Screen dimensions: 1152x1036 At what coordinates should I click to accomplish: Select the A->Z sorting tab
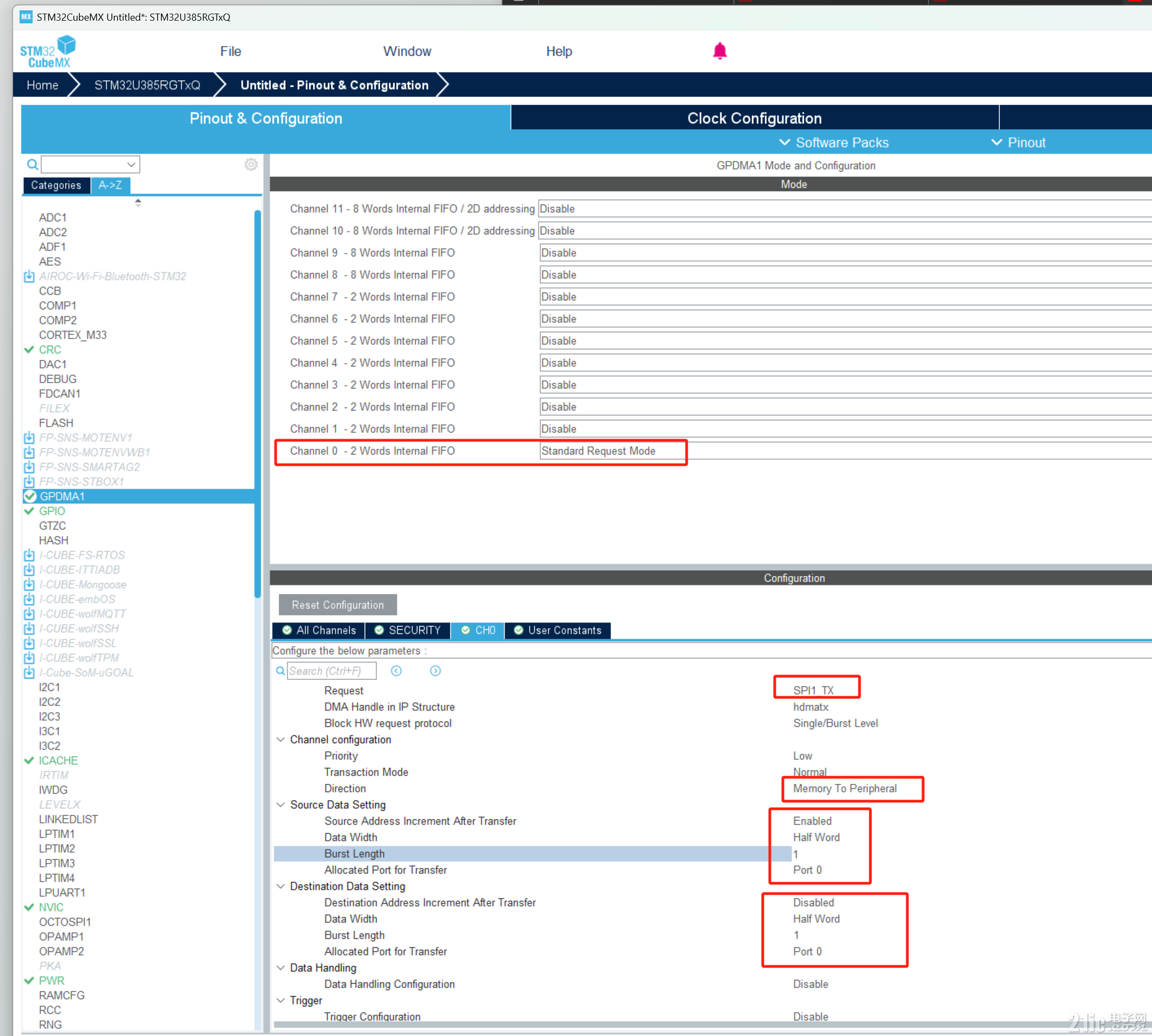pos(110,185)
